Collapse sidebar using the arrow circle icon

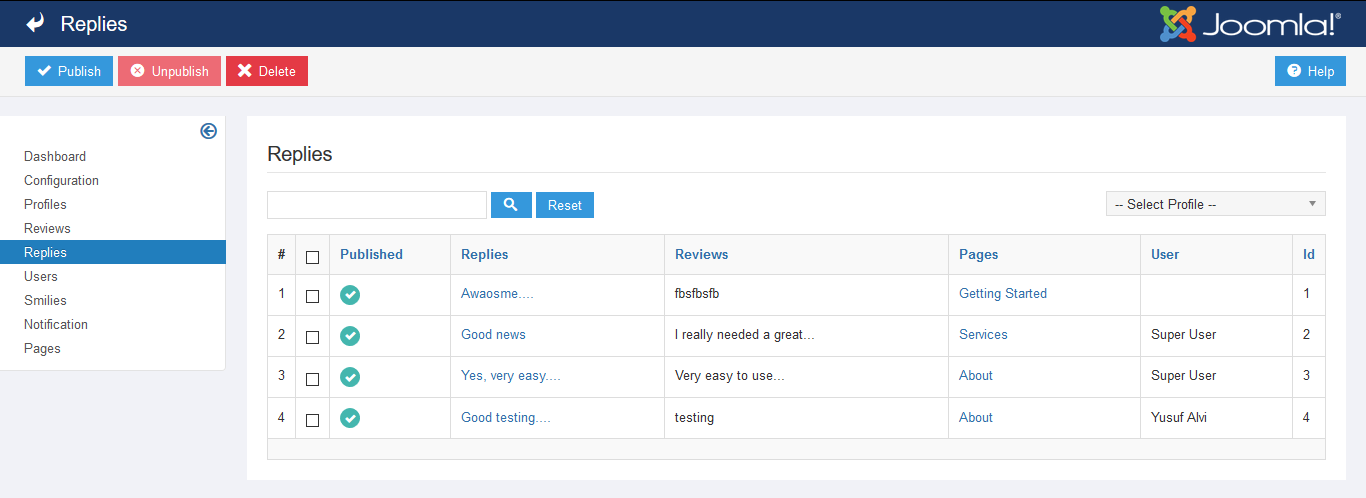(x=208, y=131)
